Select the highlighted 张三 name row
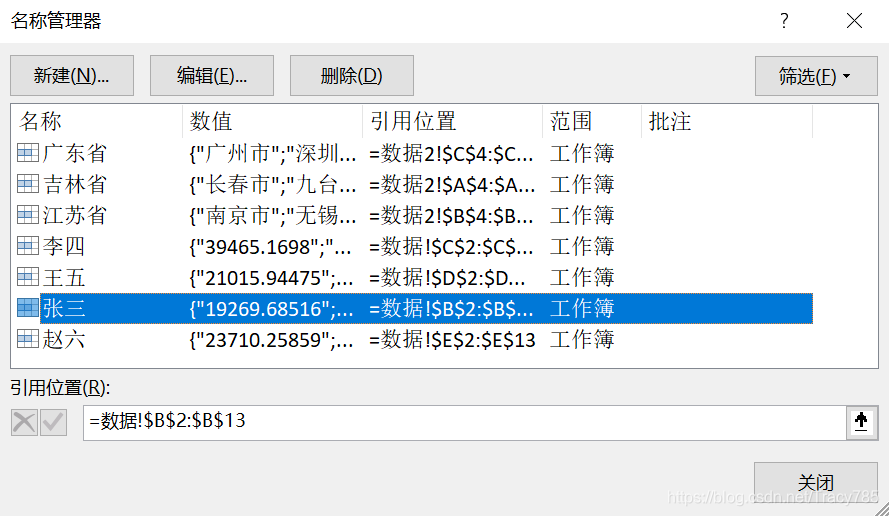The width and height of the screenshot is (889, 516). [x=415, y=308]
